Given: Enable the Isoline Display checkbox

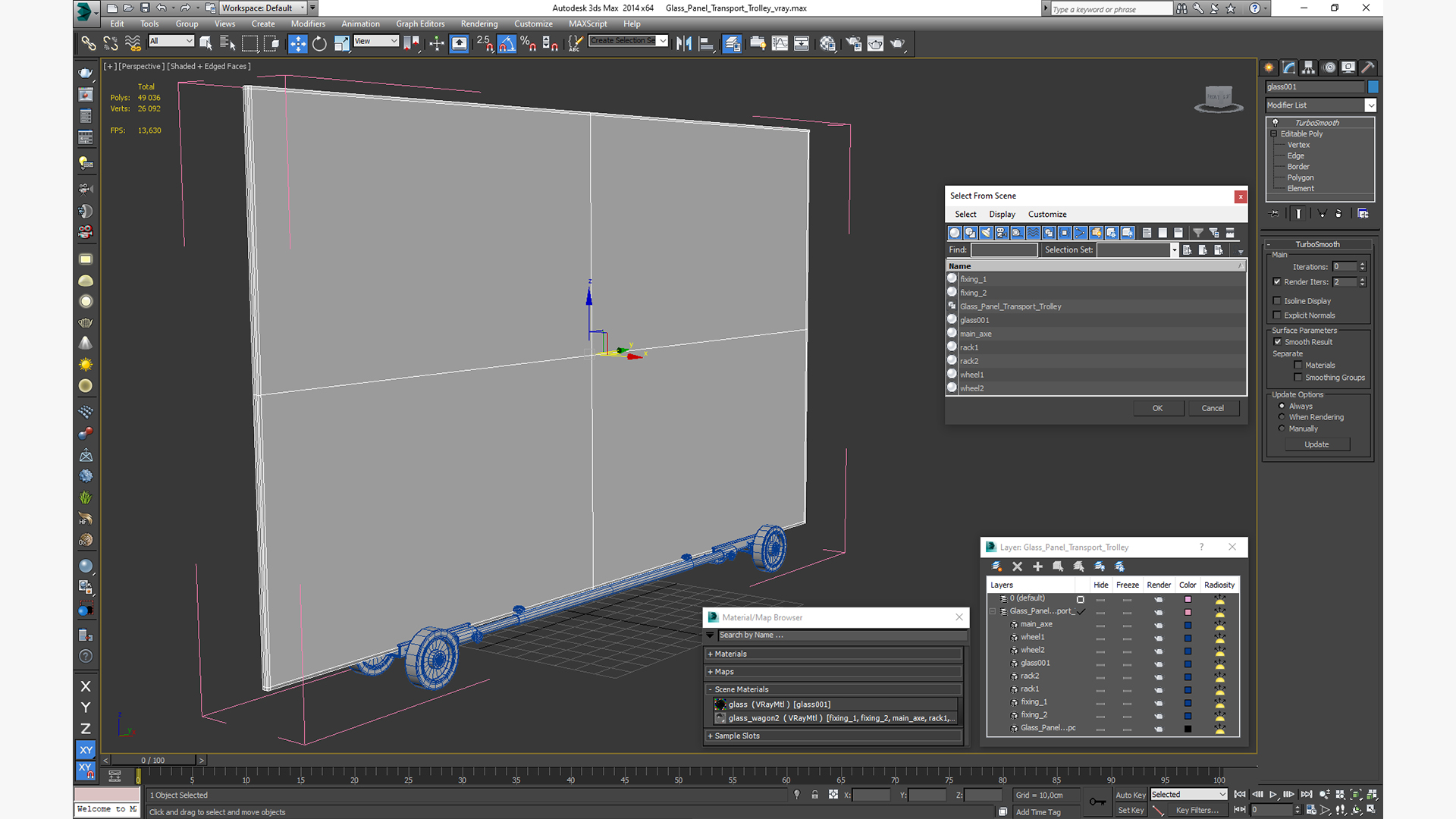Looking at the screenshot, I should click(1277, 301).
